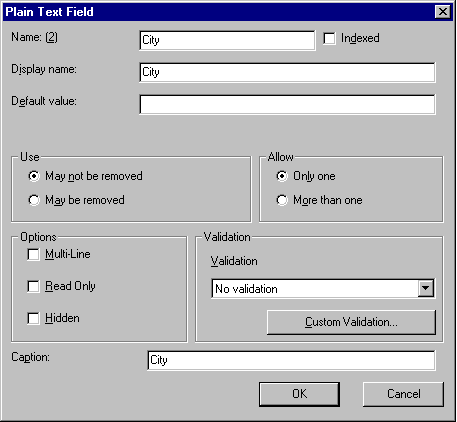Check the Multi-Line option
Viewport: 457px width, 422px height.
pos(33,255)
